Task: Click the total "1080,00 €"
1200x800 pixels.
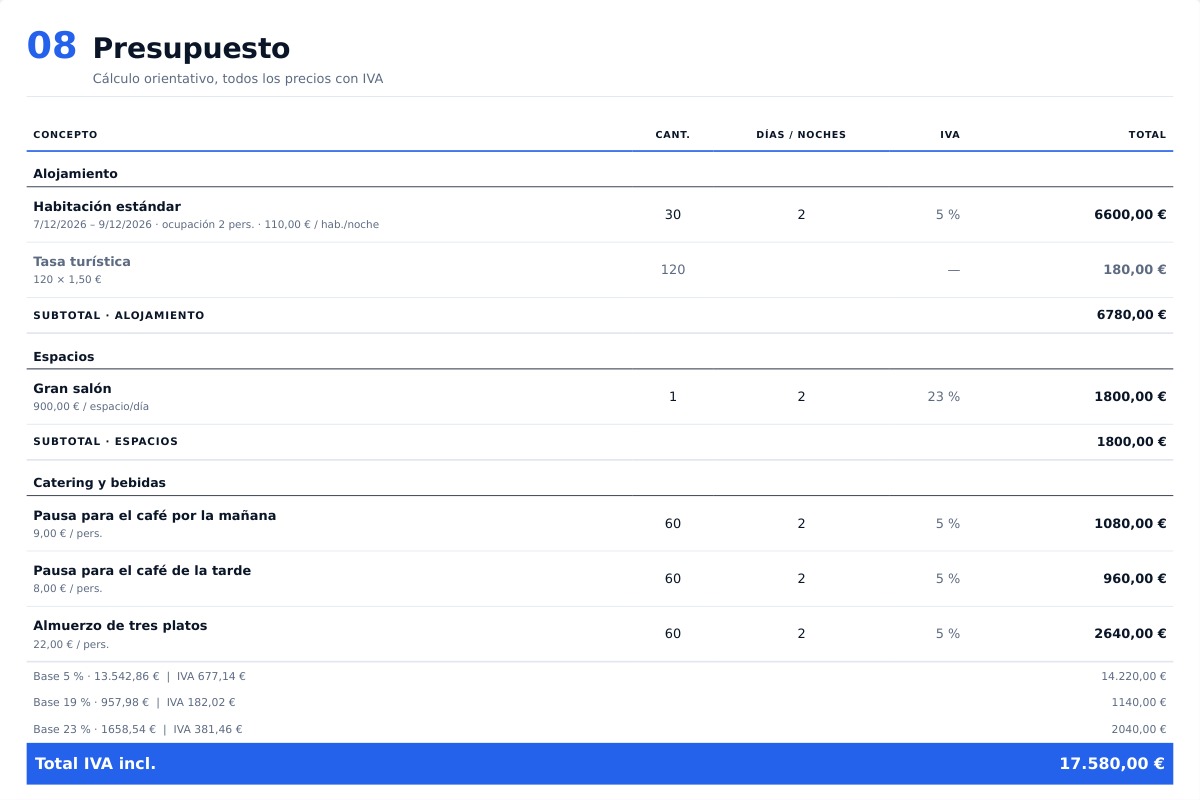Action: 1130,524
